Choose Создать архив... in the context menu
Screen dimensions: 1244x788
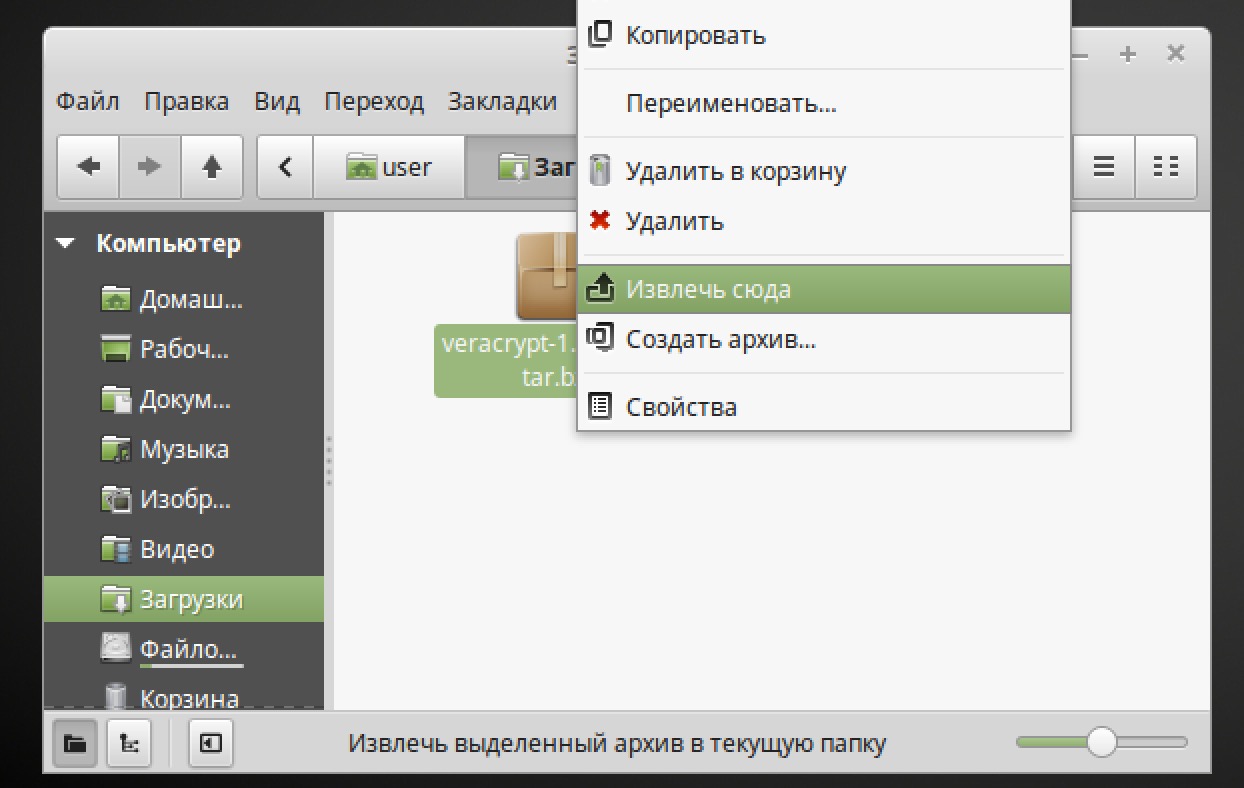point(824,339)
